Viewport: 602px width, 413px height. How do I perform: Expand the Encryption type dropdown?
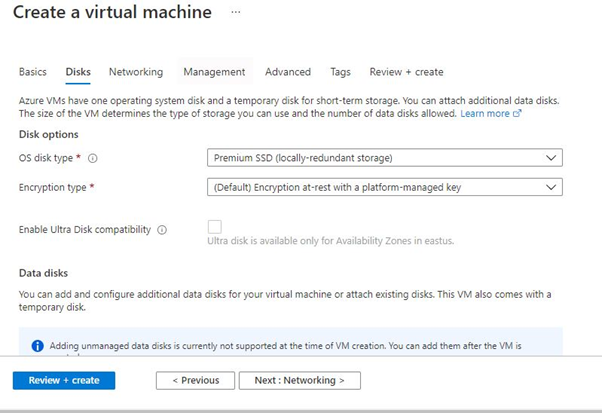click(384, 187)
